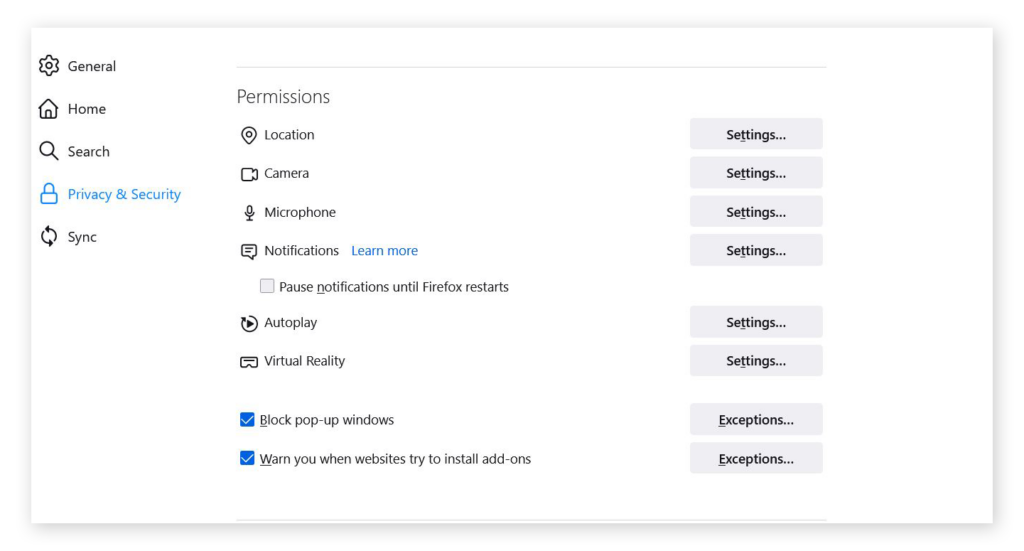Click the Camera permission icon
This screenshot has width=1024, height=551.
pos(249,174)
